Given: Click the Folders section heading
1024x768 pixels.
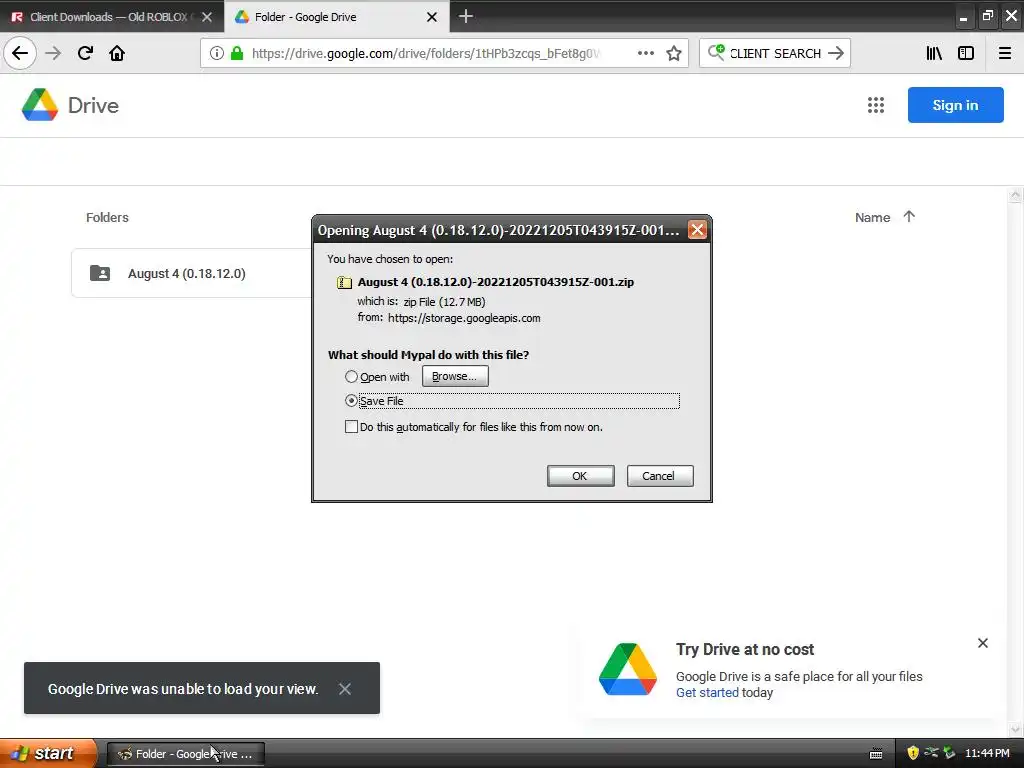Looking at the screenshot, I should pos(107,217).
